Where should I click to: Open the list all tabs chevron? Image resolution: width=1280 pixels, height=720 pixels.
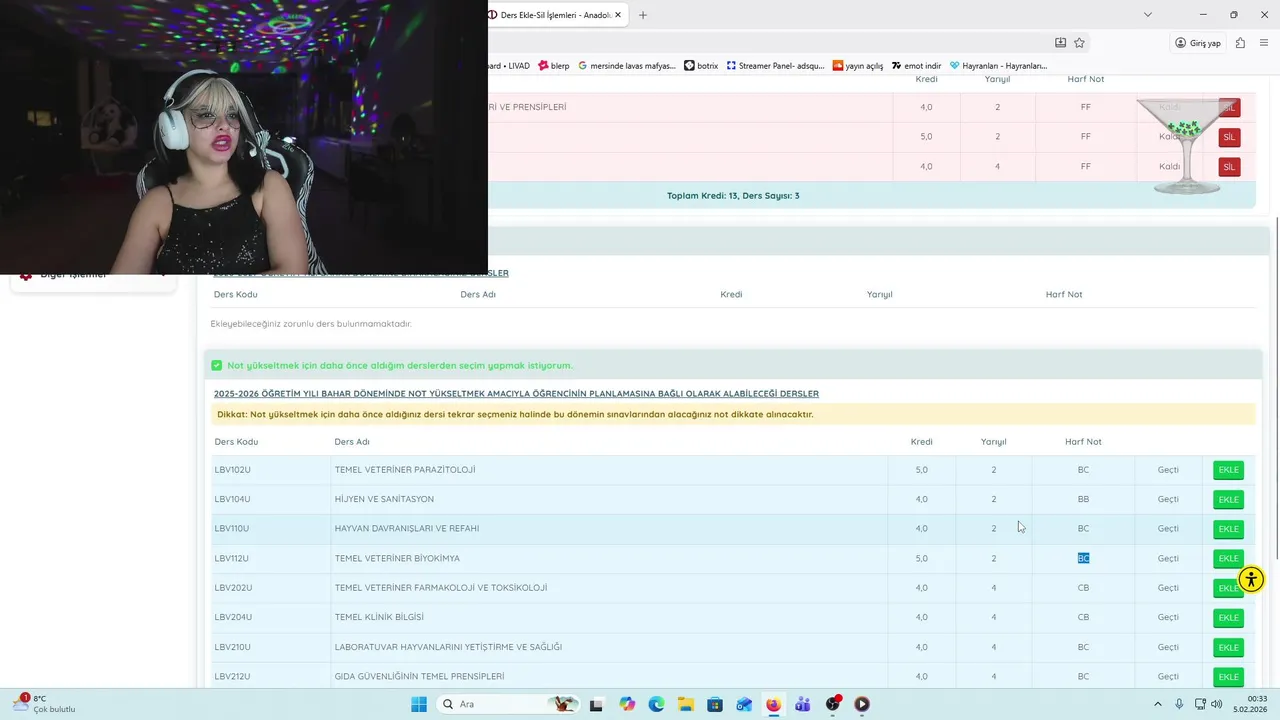click(x=1148, y=15)
